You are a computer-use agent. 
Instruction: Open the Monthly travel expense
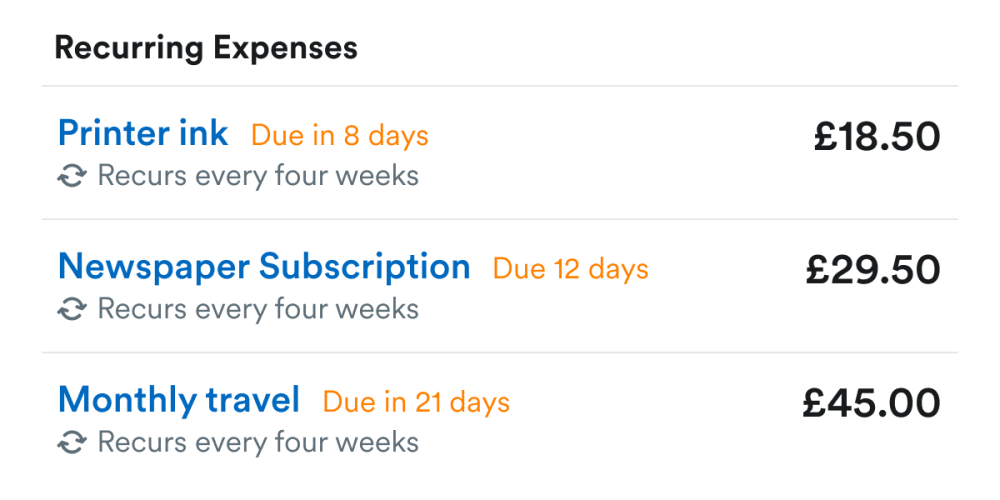point(179,400)
